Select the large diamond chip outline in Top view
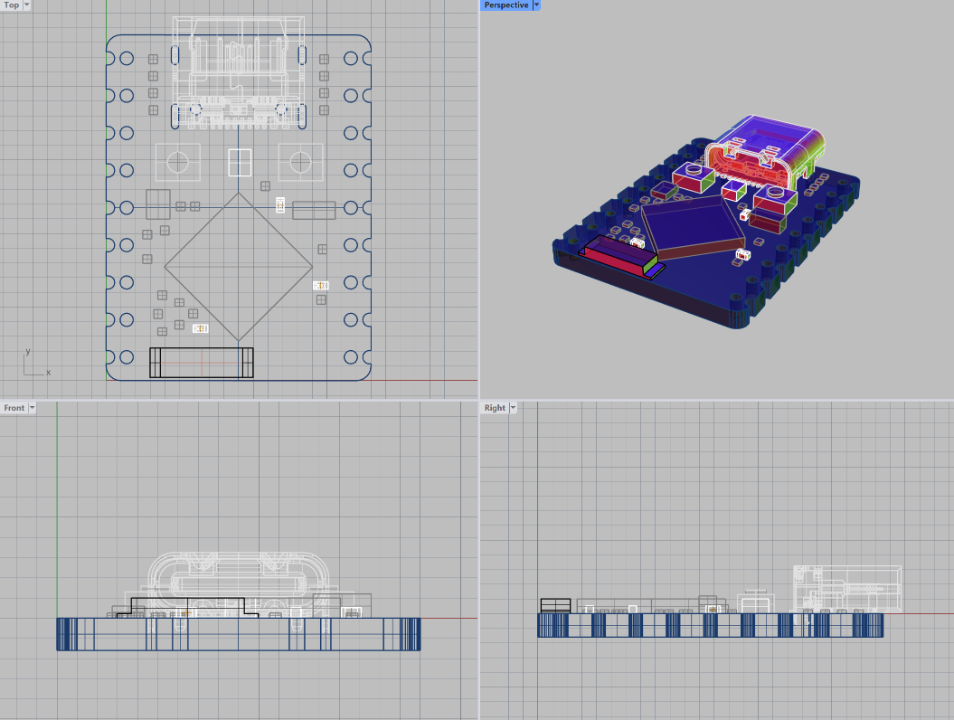 pos(238,267)
